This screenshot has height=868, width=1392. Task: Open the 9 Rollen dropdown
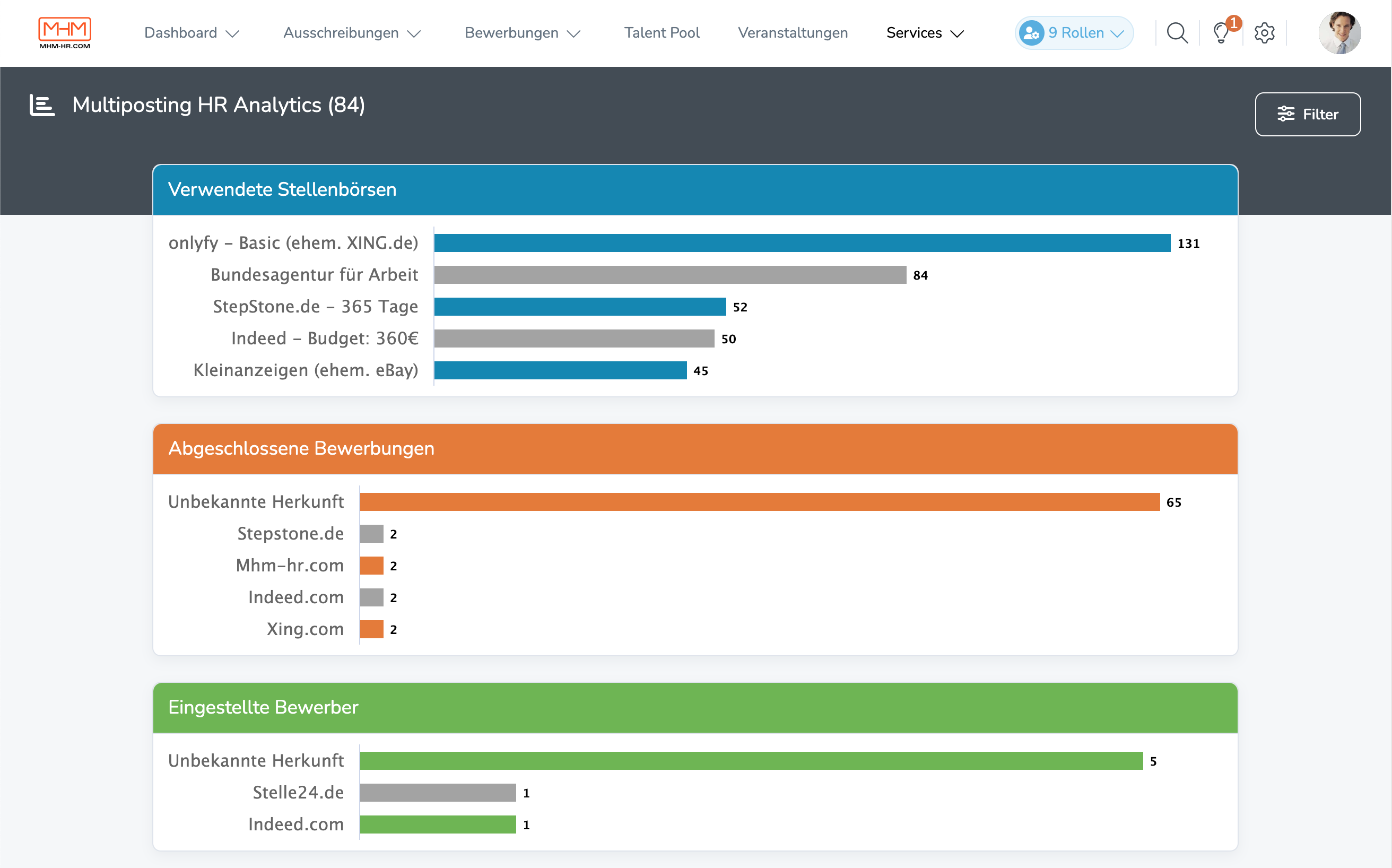[x=1074, y=33]
